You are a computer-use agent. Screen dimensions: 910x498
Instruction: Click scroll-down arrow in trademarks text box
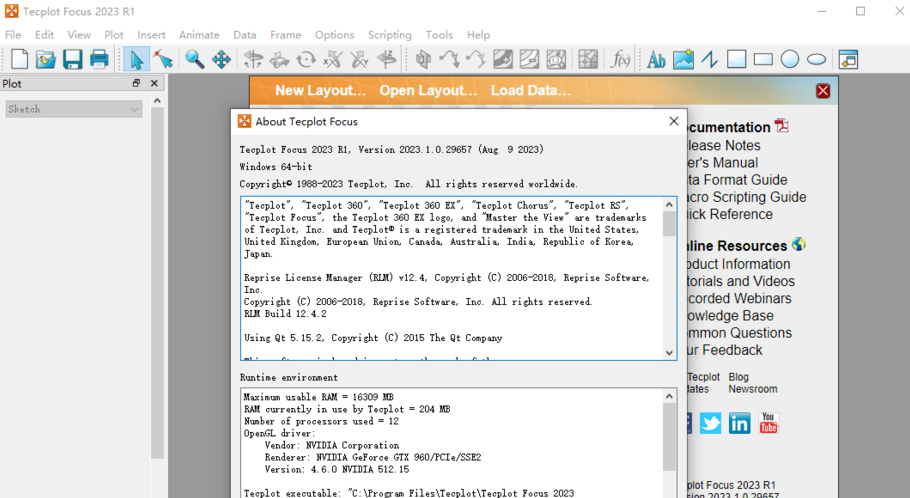669,353
